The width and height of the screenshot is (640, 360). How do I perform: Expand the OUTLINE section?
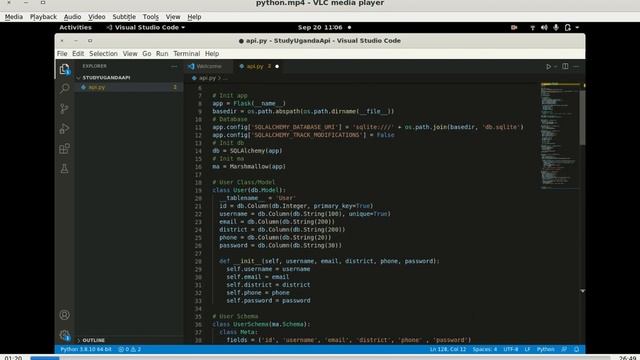93,340
